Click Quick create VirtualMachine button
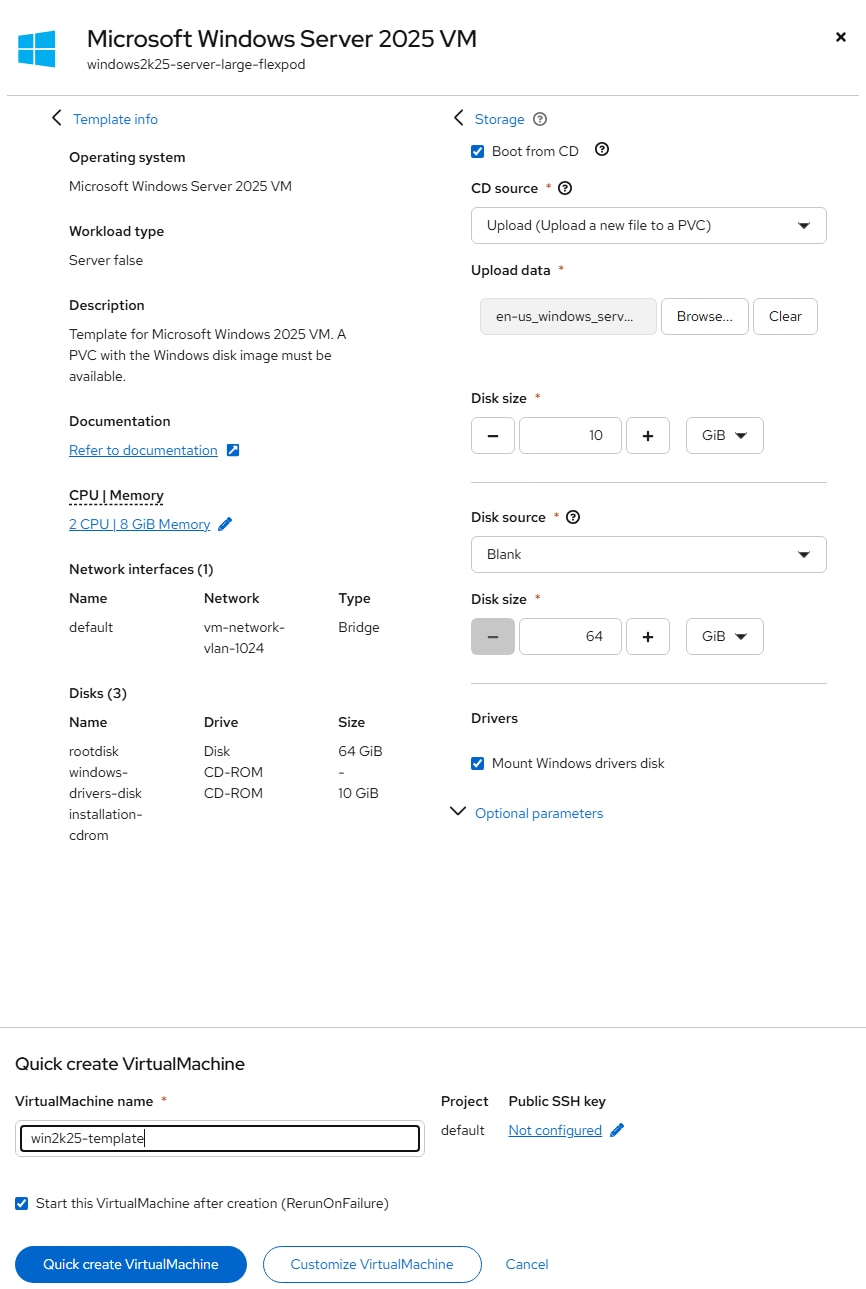This screenshot has width=866, height=1289. [131, 1264]
